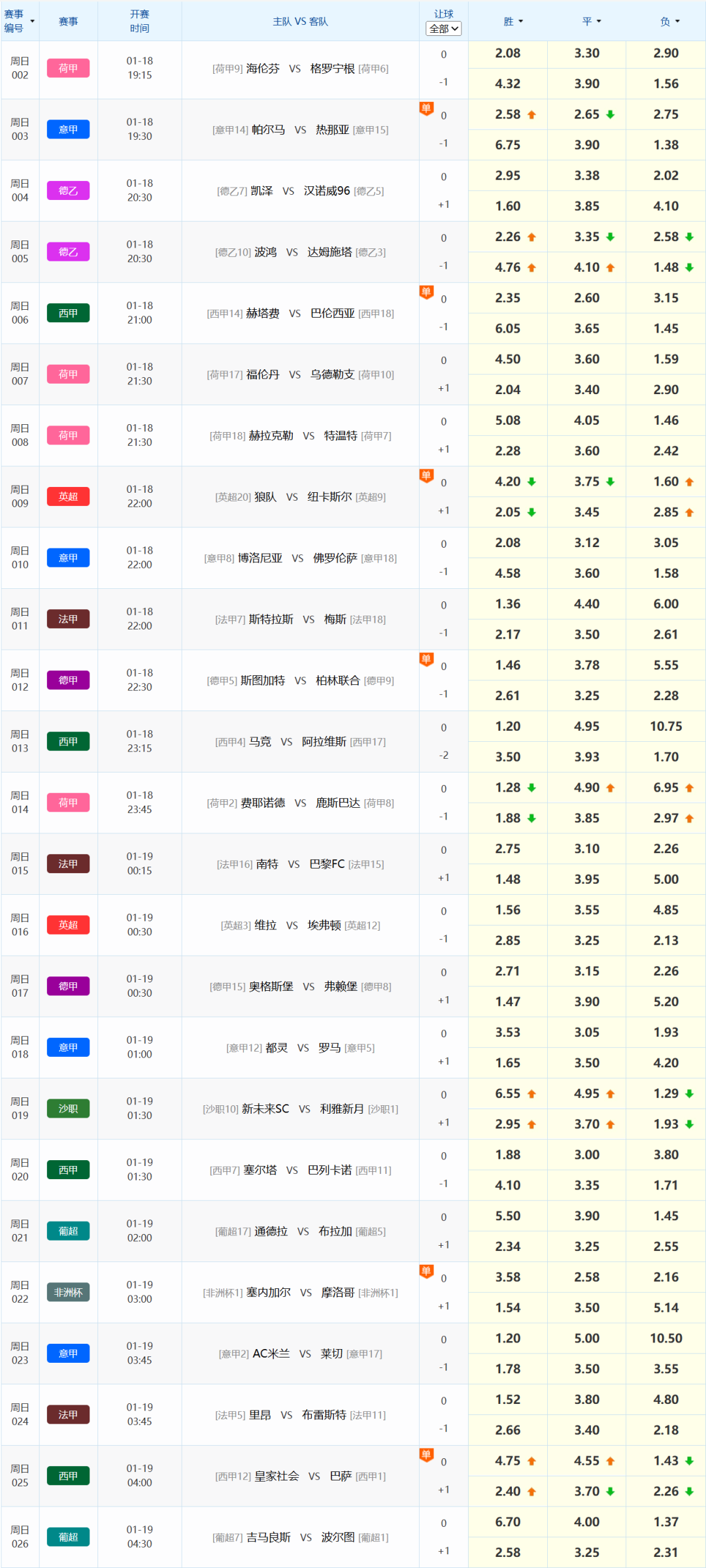The image size is (706, 1568).
Task: Click the 主队 VS 客队 column header
Action: point(301,22)
